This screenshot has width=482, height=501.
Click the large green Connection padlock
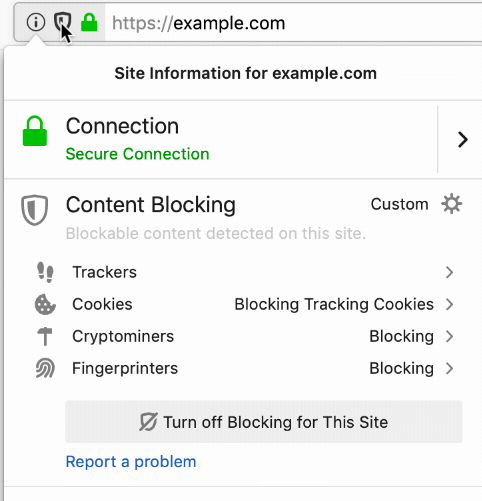(35, 131)
